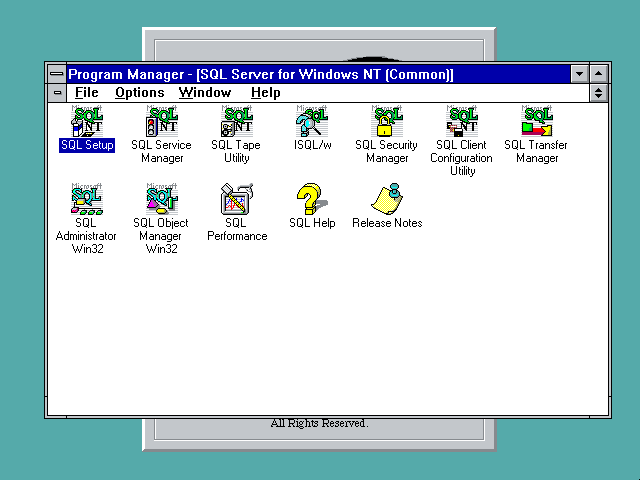The height and width of the screenshot is (480, 640).
Task: Select the SQL Transfer Manager icon
Action: (x=537, y=121)
